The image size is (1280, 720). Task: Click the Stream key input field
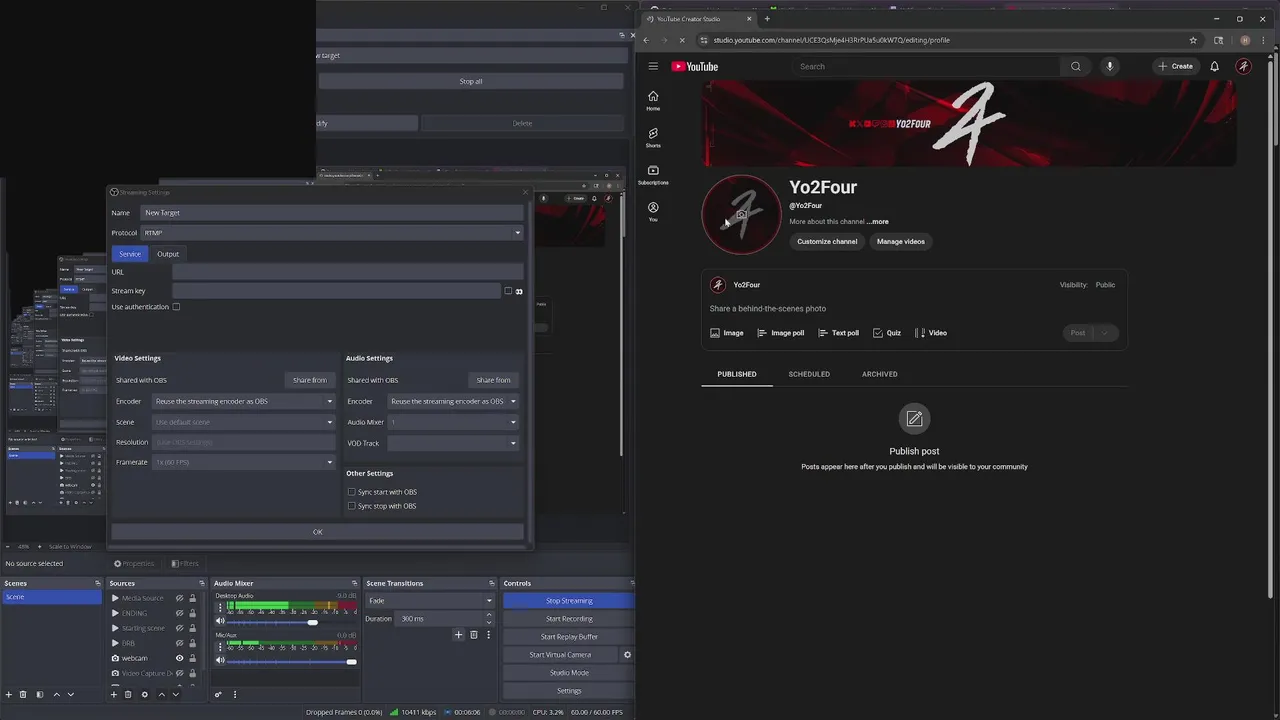coord(336,291)
